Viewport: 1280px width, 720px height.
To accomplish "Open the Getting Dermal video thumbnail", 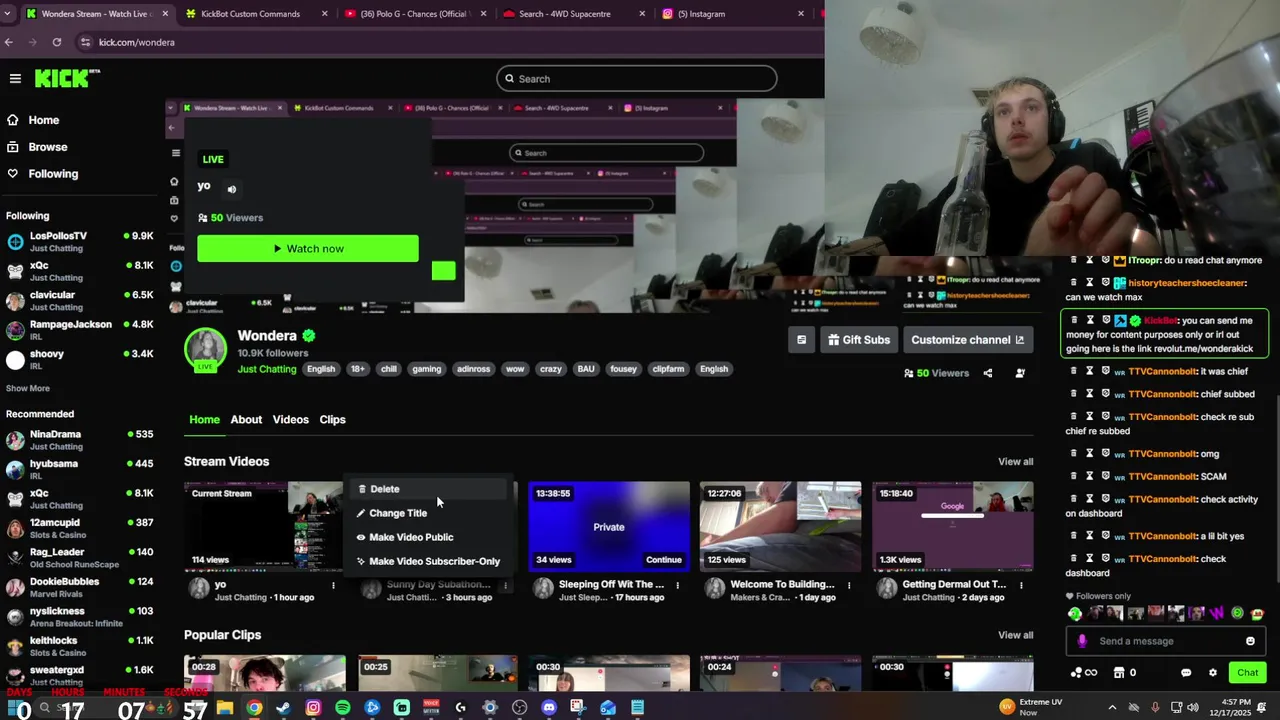I will tap(952, 527).
